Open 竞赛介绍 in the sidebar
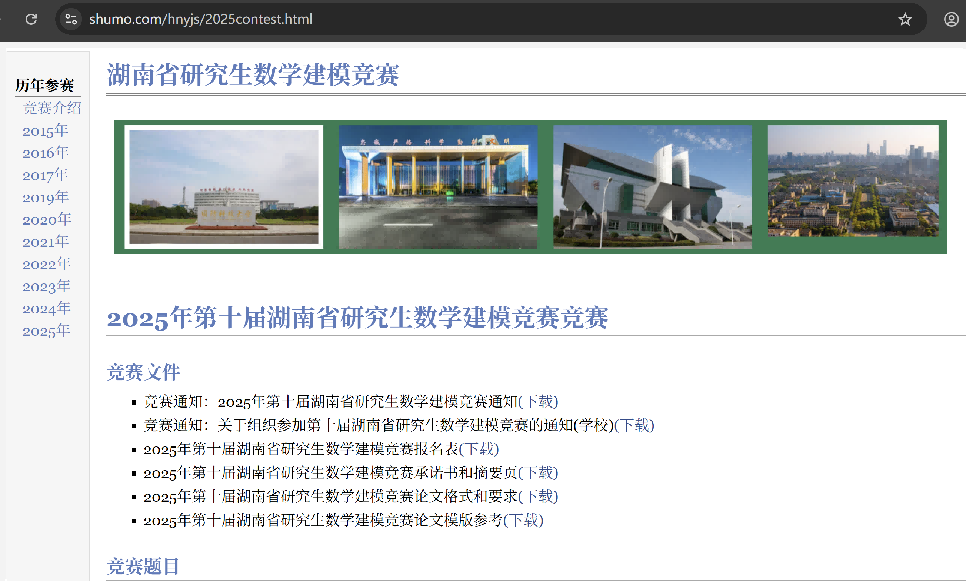966x581 pixels. (52, 108)
